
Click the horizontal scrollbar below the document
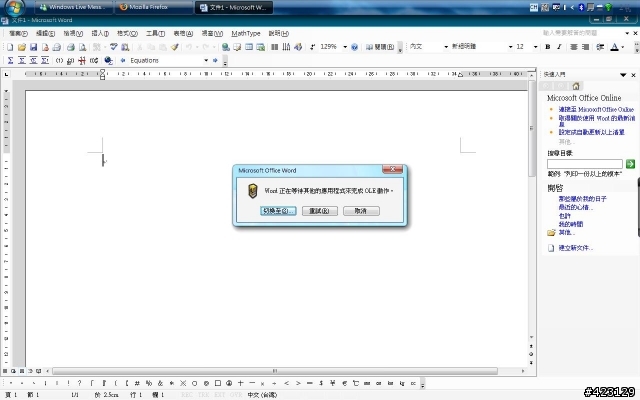click(275, 371)
